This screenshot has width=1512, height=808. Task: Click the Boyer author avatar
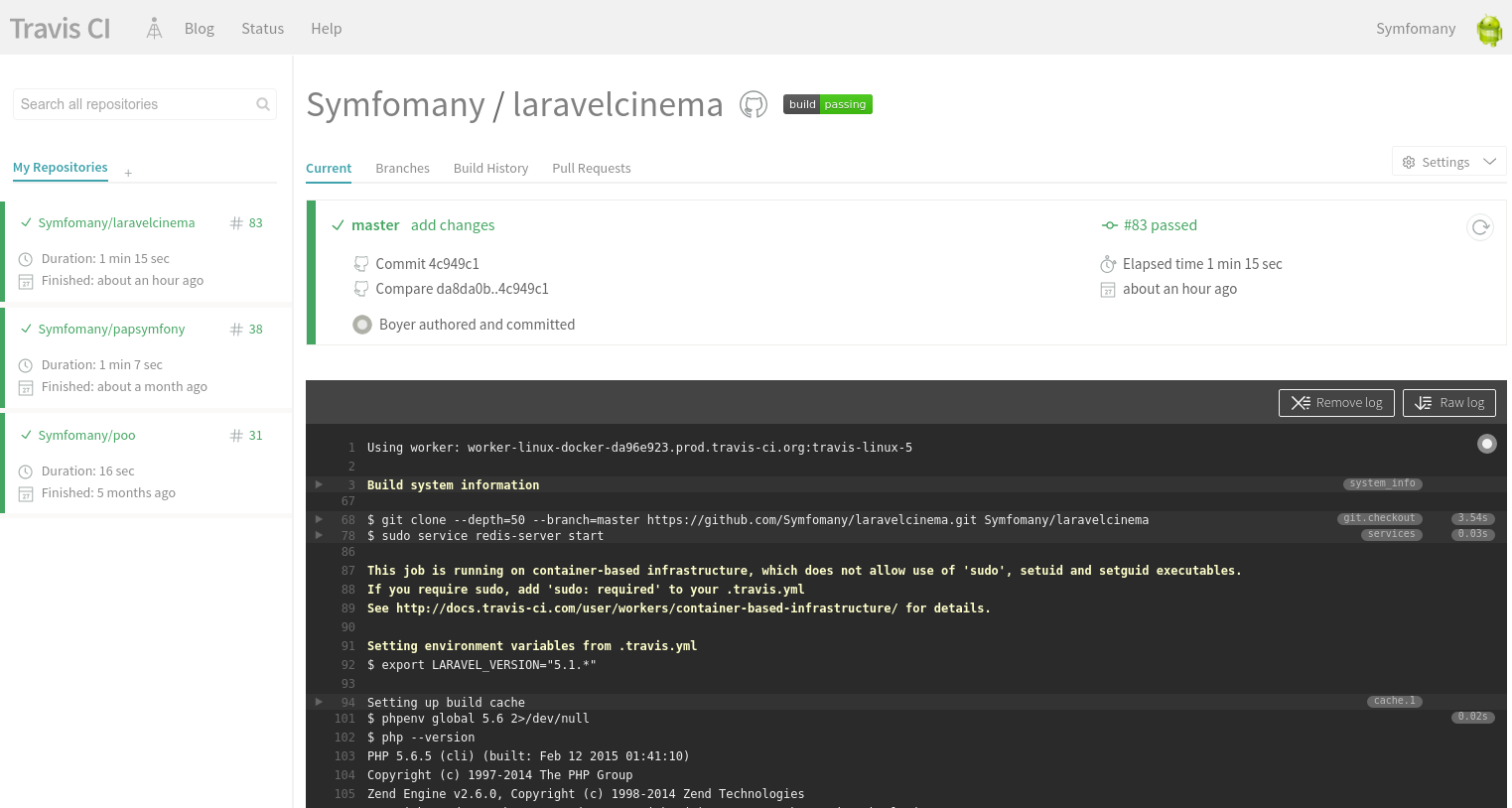[x=362, y=325]
